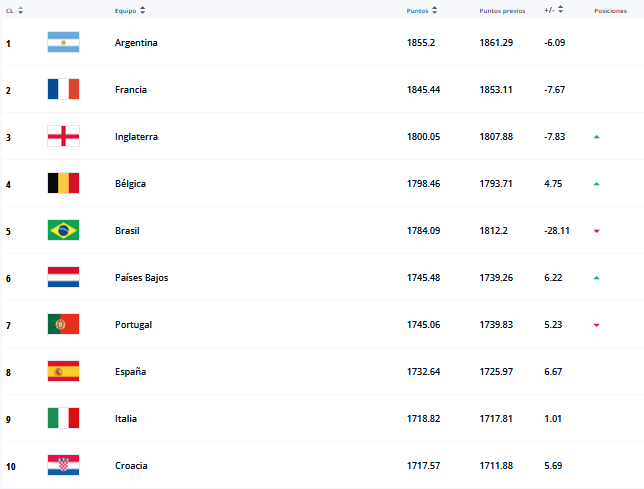Click Inglaterra's green up position arrow
Viewport: 644px width, 489px height.
click(596, 136)
